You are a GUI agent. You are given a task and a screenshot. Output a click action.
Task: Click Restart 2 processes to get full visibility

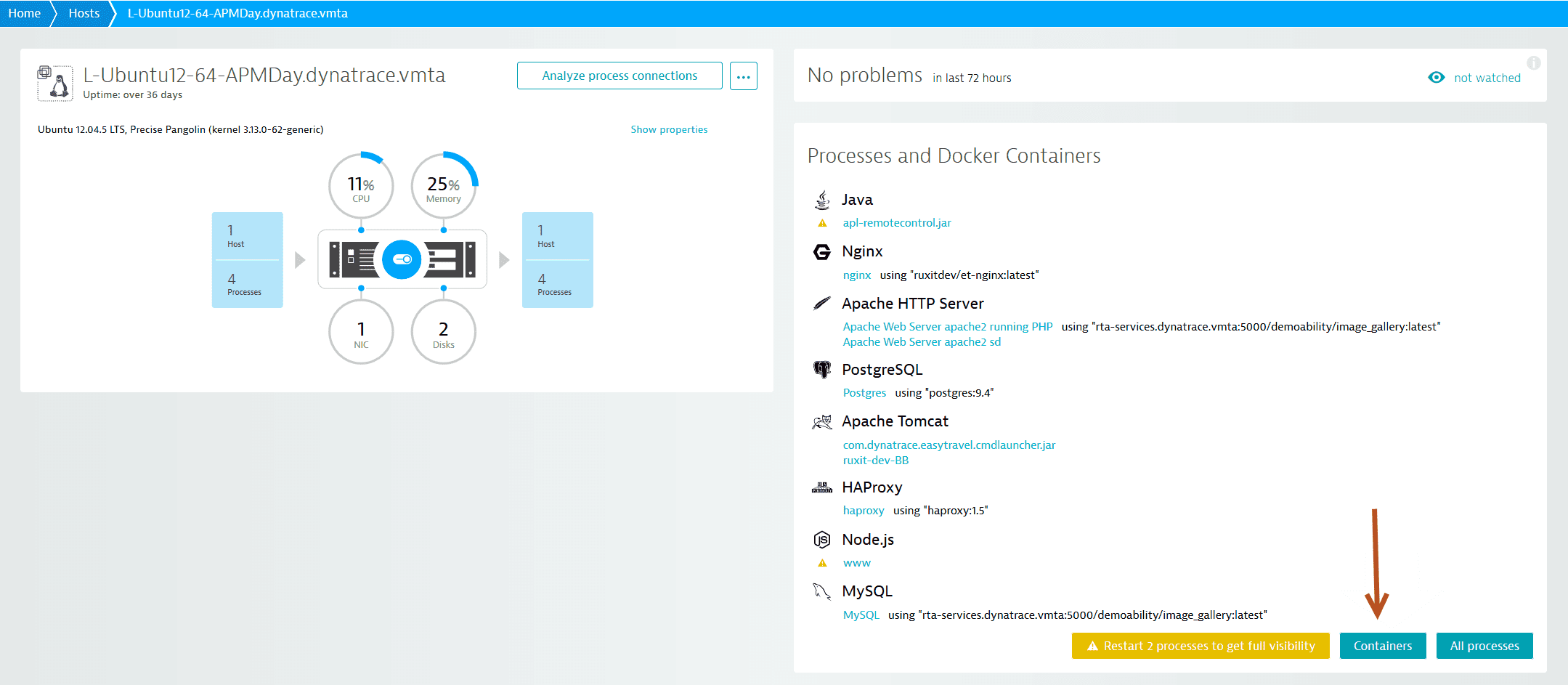pos(1201,646)
